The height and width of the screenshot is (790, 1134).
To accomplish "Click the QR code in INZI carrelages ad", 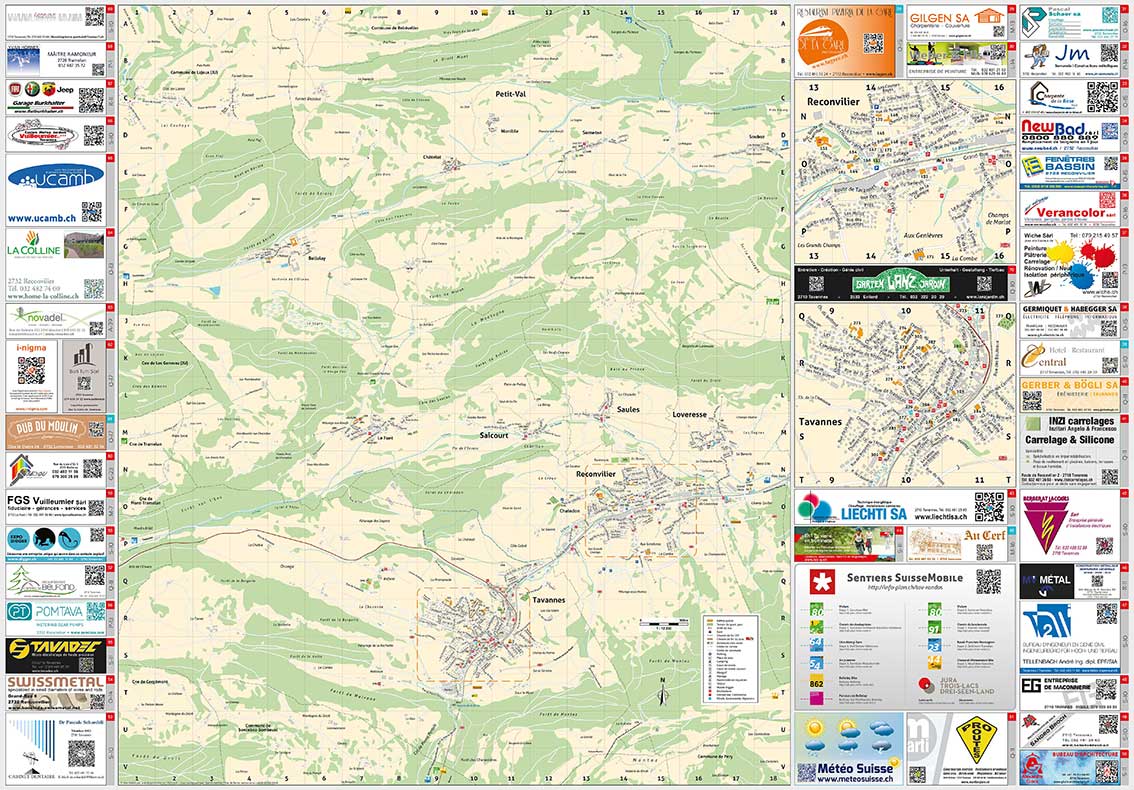I will pyautogui.click(x=1110, y=477).
